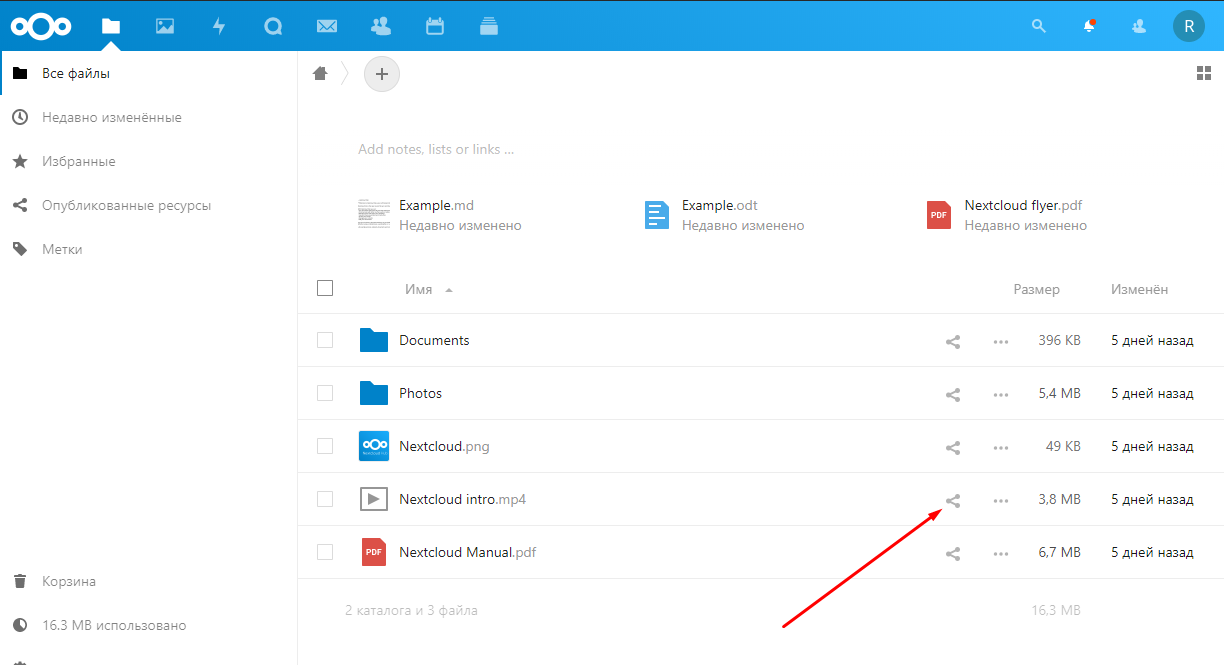The height and width of the screenshot is (665, 1224).
Task: Select the Nextcloud Manual.pdf checkbox
Action: 324,552
